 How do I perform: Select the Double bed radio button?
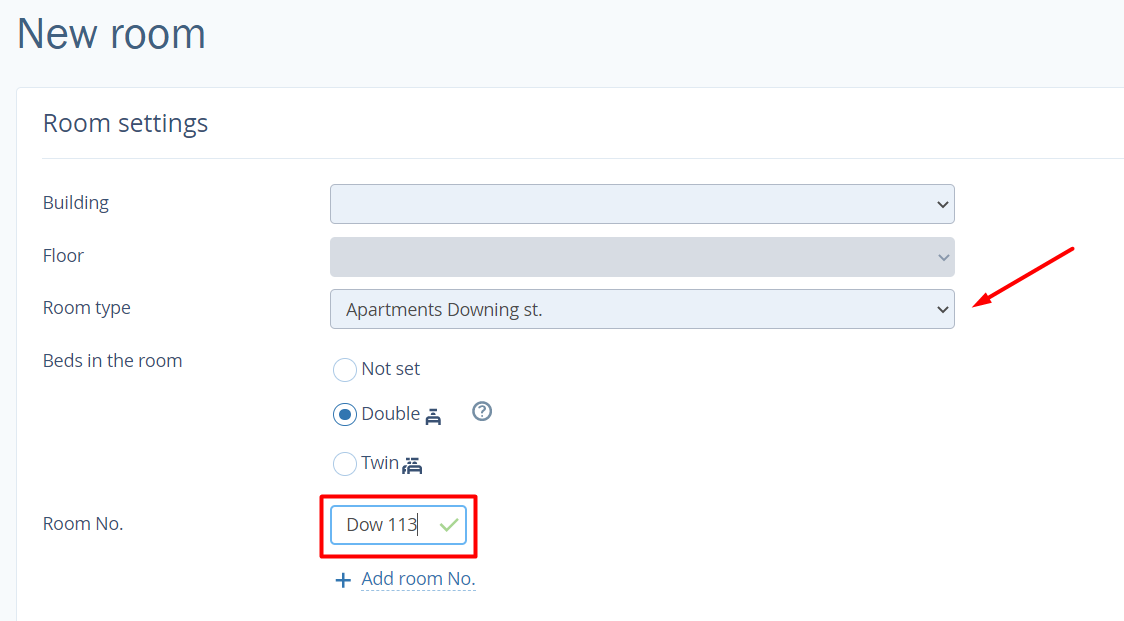[345, 414]
